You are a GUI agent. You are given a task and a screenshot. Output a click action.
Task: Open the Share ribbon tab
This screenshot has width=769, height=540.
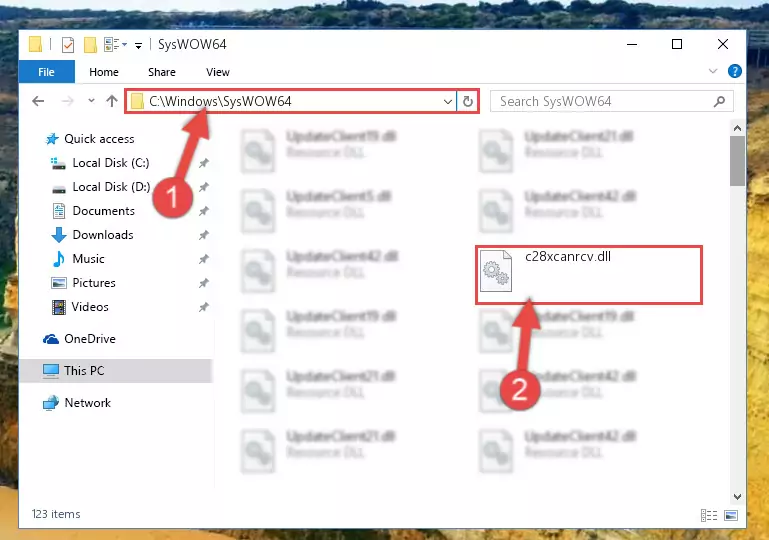(162, 72)
